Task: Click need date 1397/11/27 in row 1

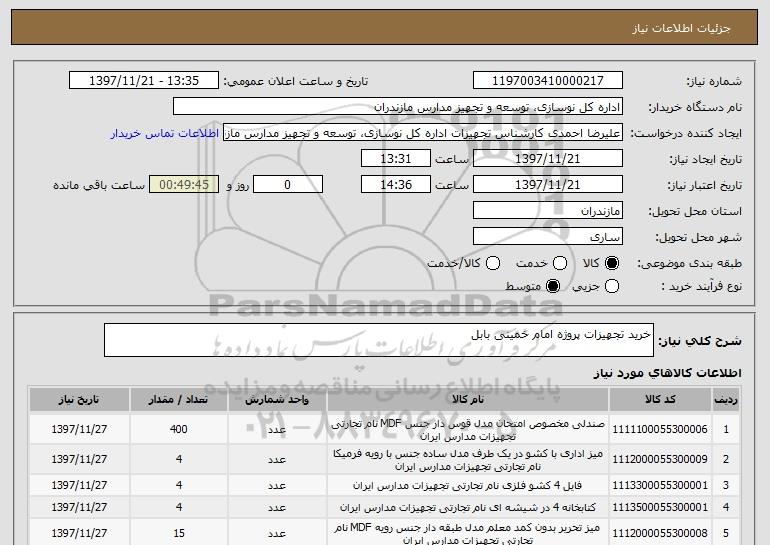Action: point(79,430)
